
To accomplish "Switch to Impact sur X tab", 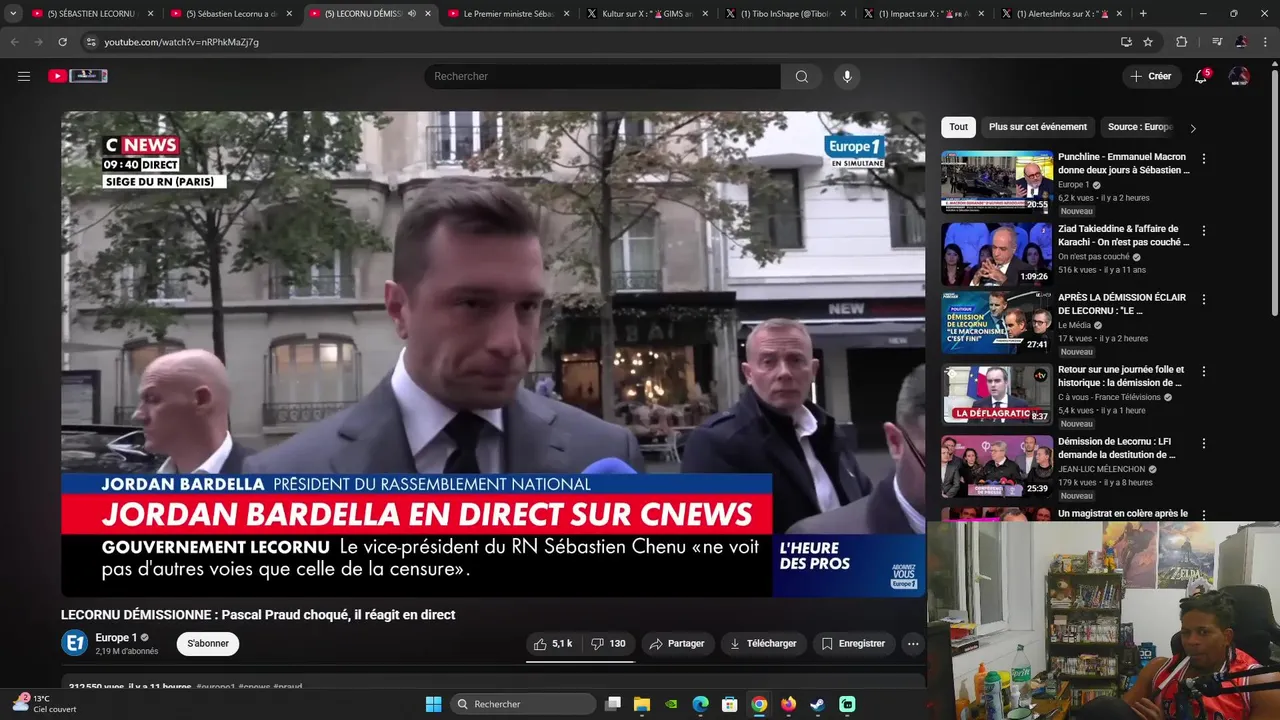I will (x=924, y=14).
